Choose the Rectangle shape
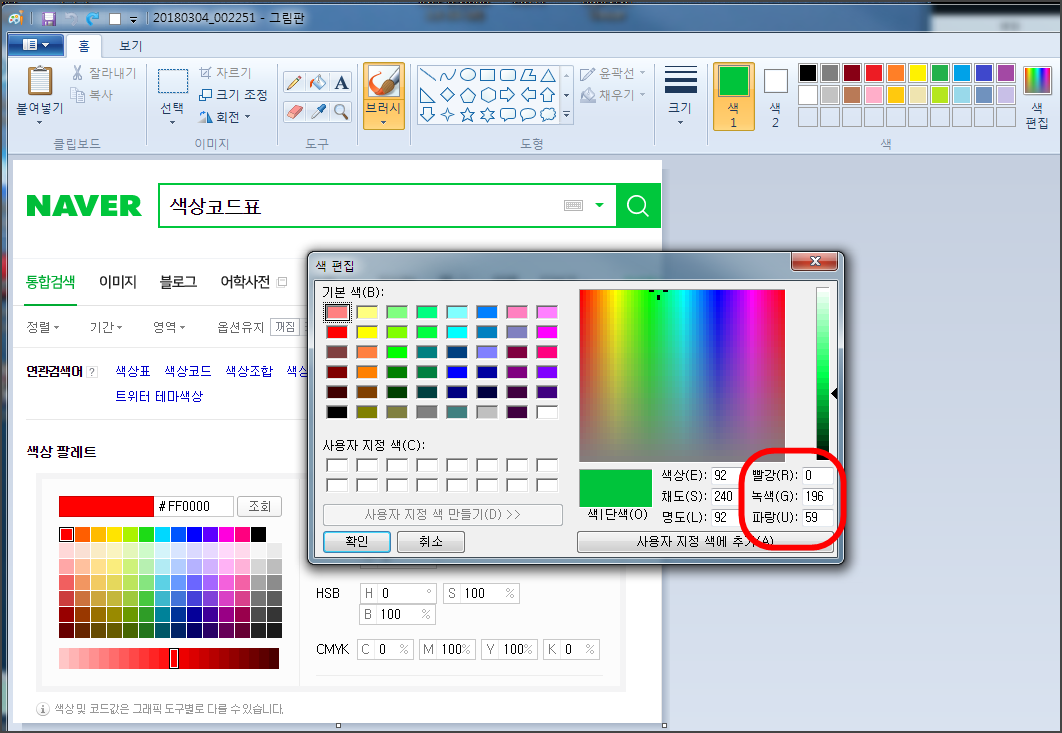This screenshot has width=1062, height=733. click(488, 75)
